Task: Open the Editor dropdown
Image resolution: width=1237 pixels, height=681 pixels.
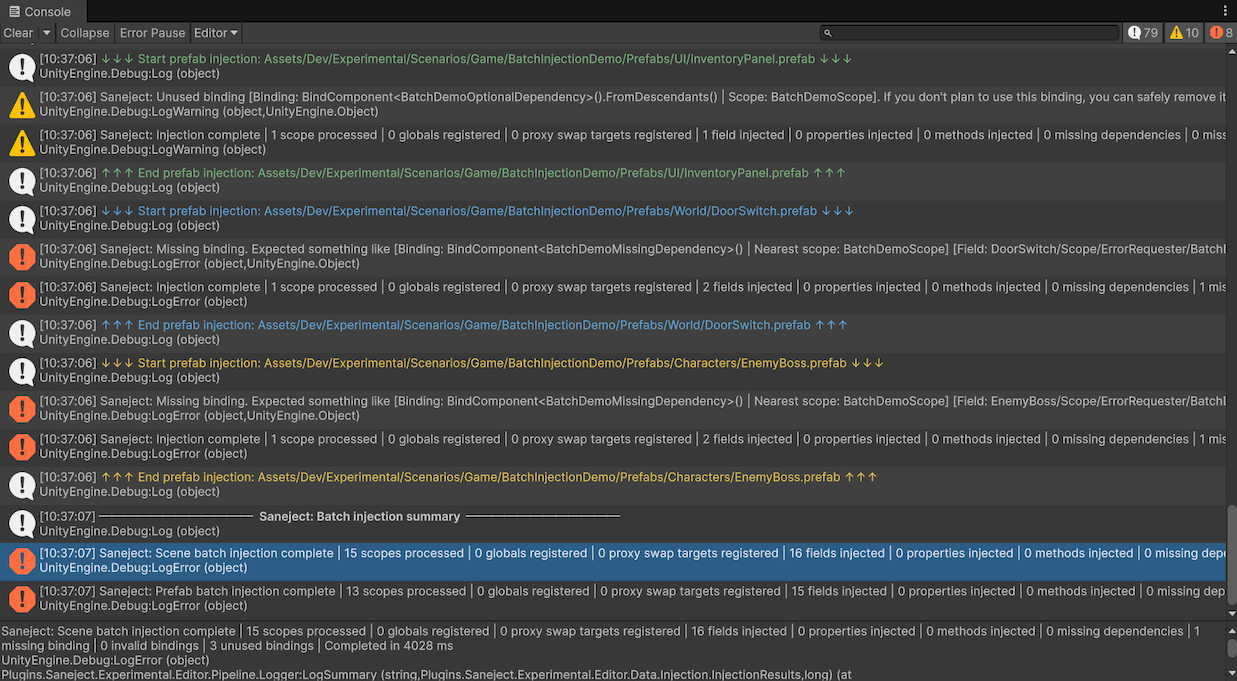Action: click(x=214, y=32)
